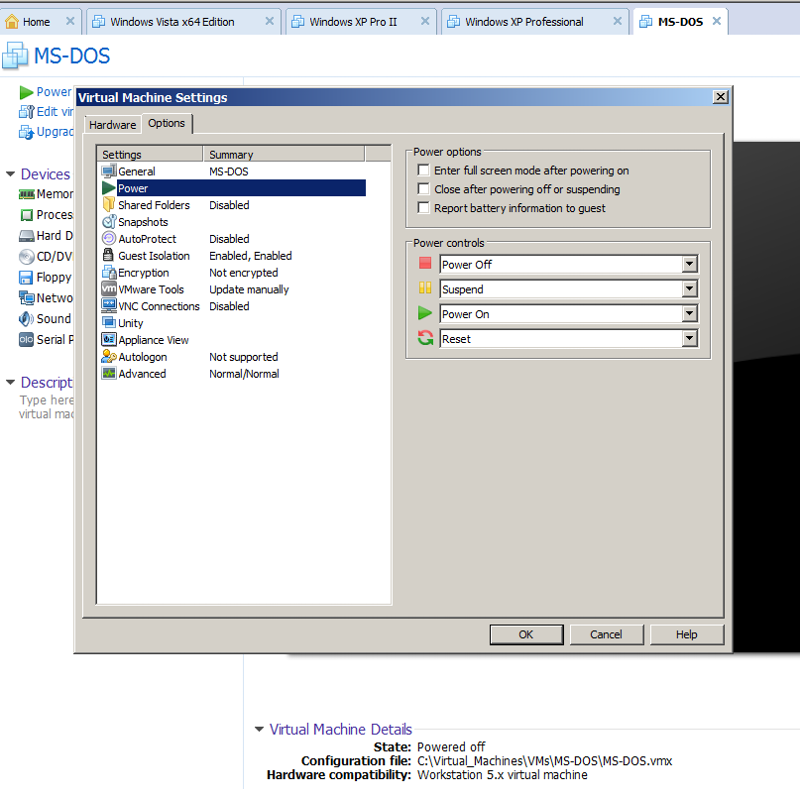Select the VMware Tools icon
The image size is (800, 789).
point(109,290)
